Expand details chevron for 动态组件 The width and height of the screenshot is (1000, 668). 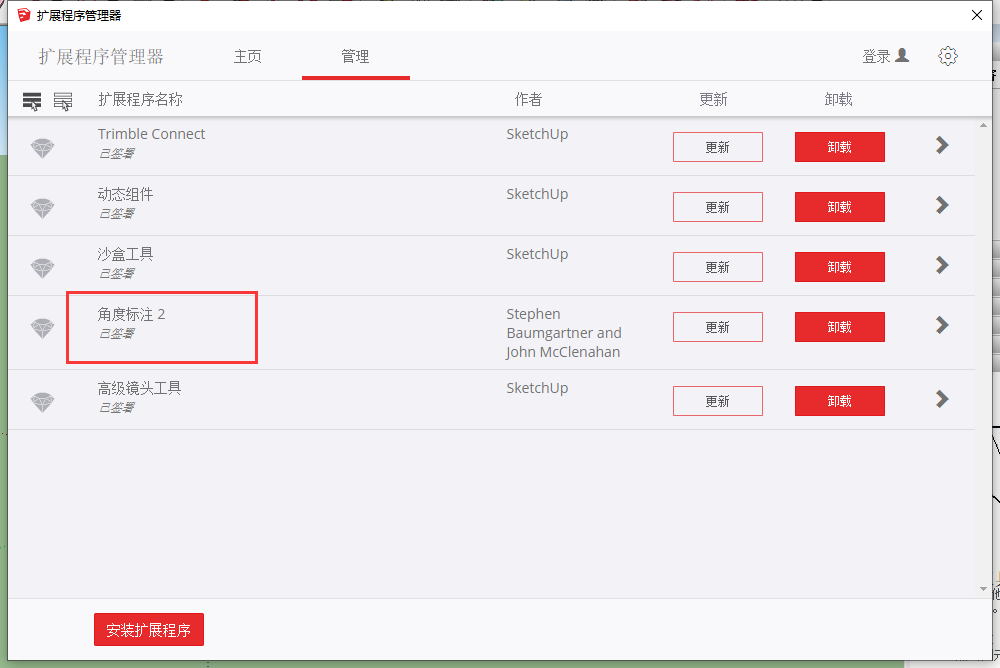pos(942,205)
